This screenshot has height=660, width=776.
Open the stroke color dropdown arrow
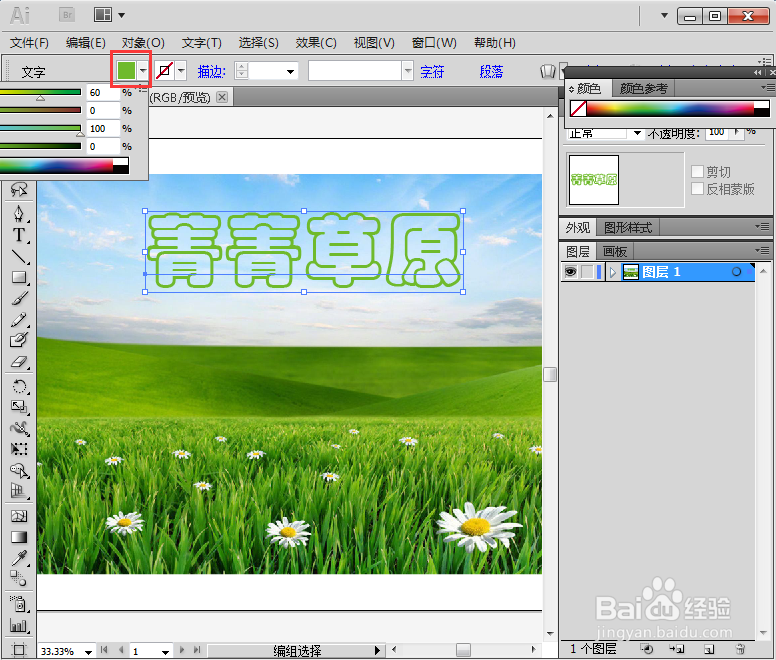point(181,71)
